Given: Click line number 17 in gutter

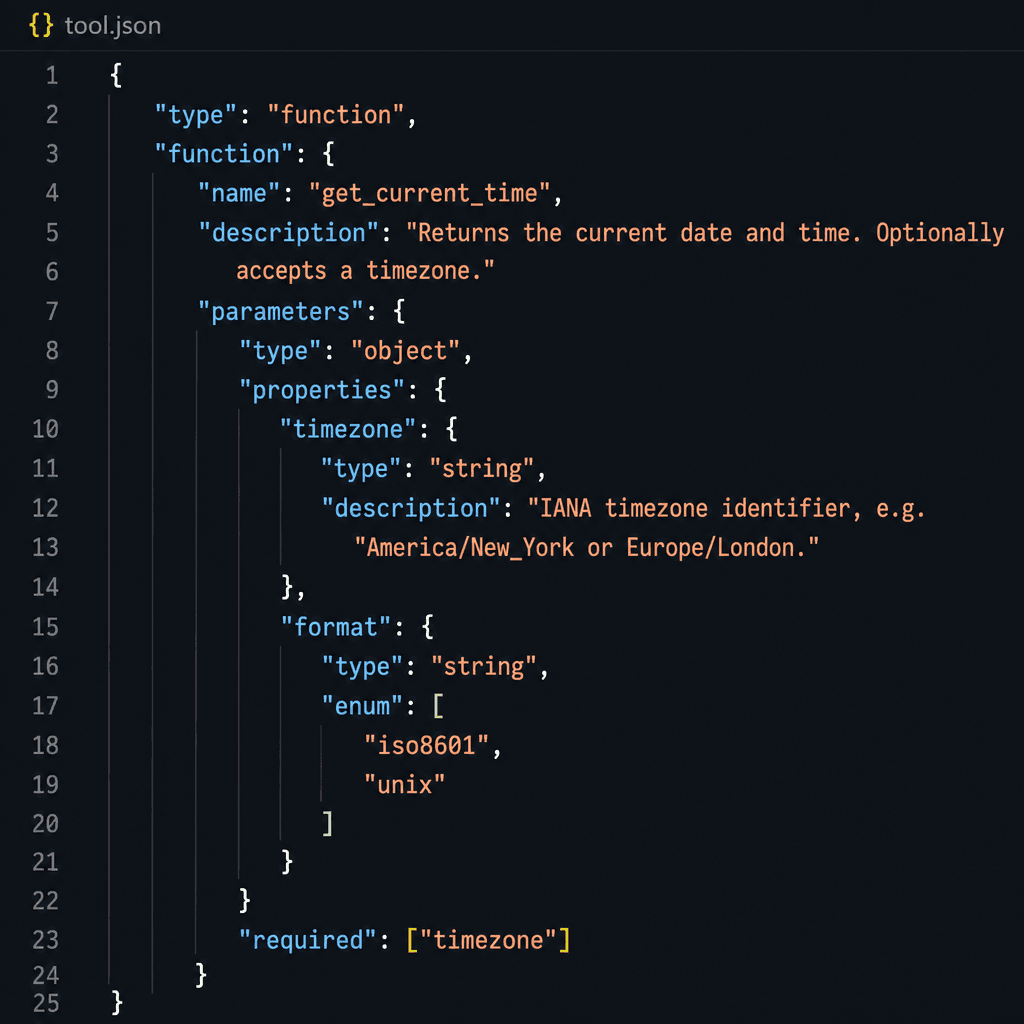Looking at the screenshot, I should click(x=46, y=706).
